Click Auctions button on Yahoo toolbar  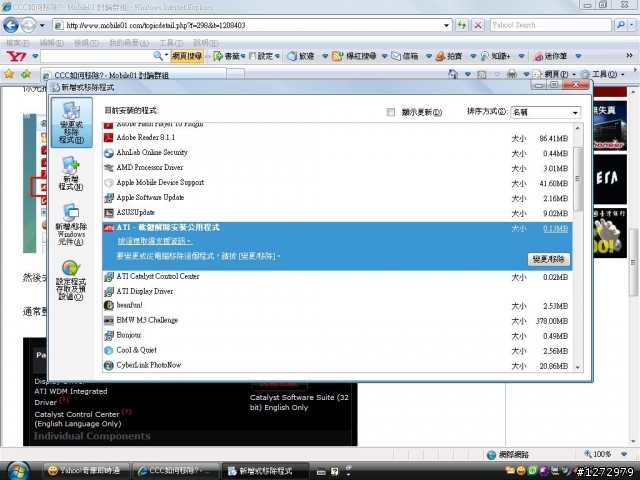[449, 56]
